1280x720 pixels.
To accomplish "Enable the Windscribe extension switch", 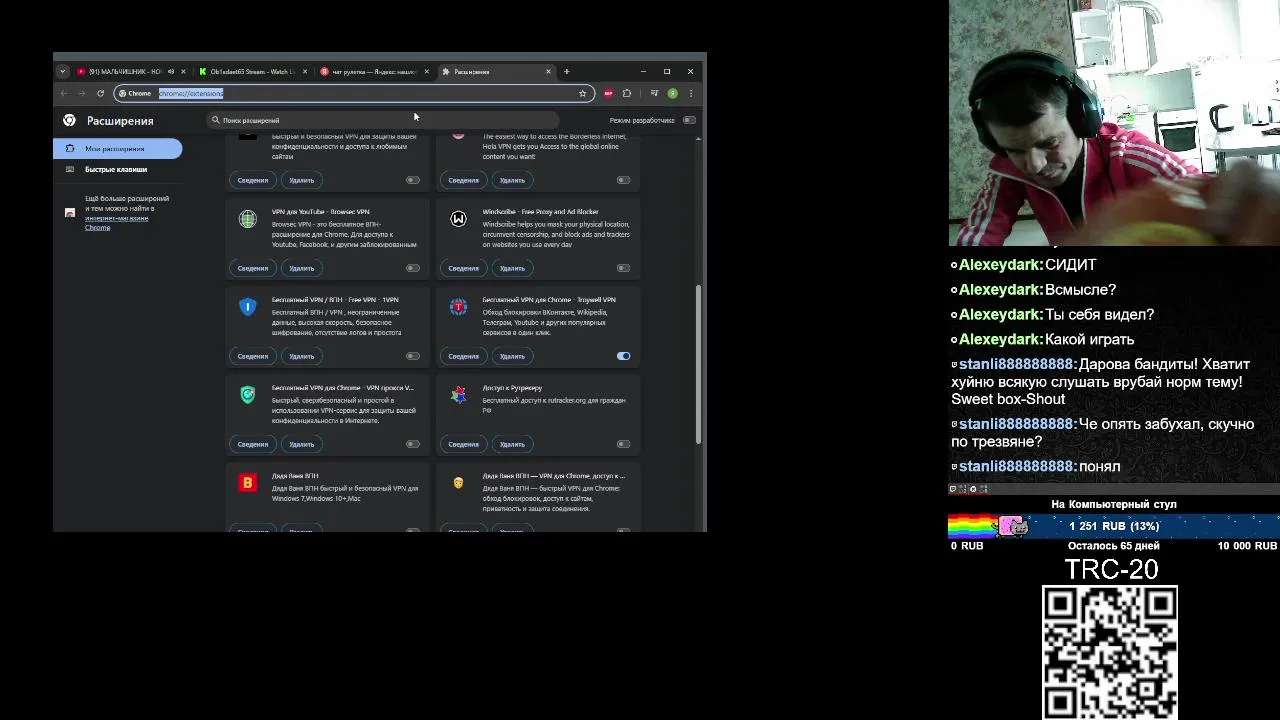I will [623, 268].
